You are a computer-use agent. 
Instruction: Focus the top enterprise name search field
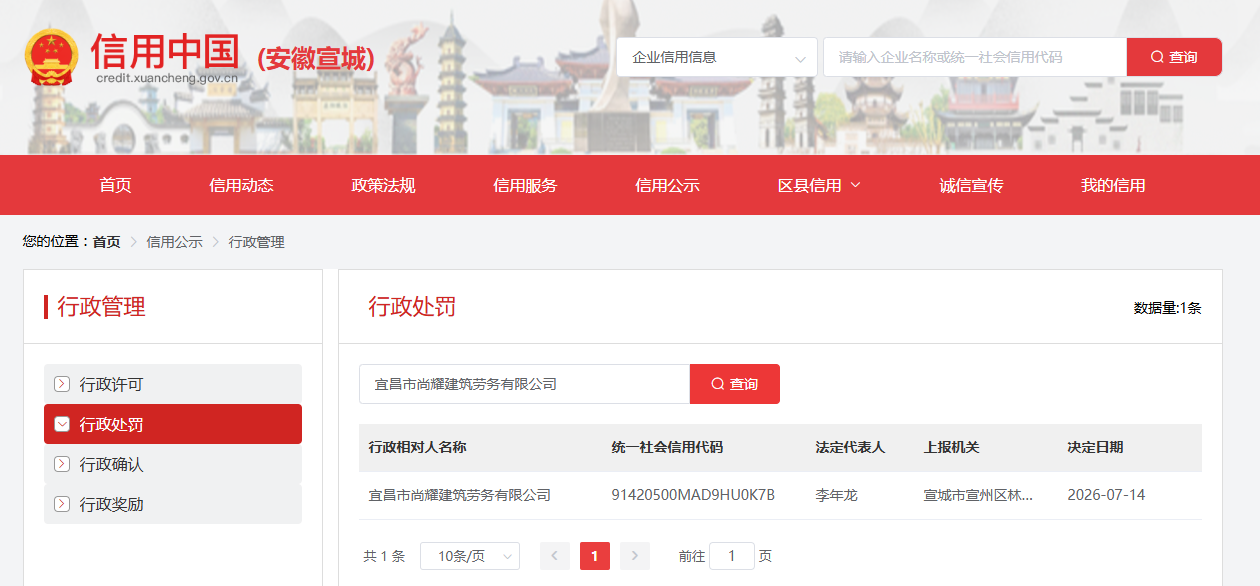[x=975, y=57]
